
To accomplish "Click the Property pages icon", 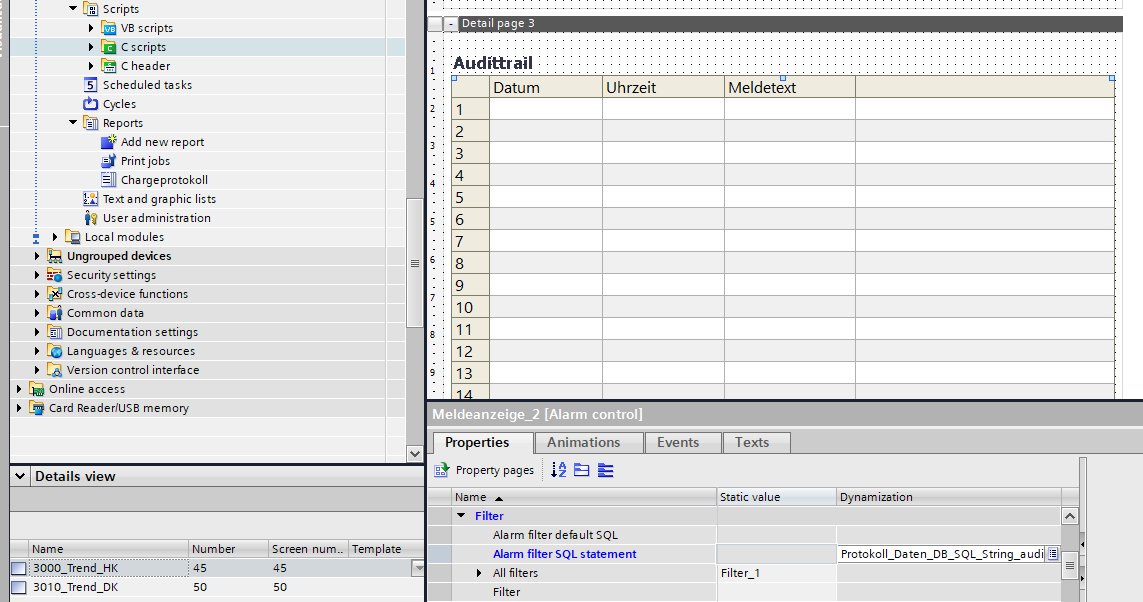I will [442, 470].
